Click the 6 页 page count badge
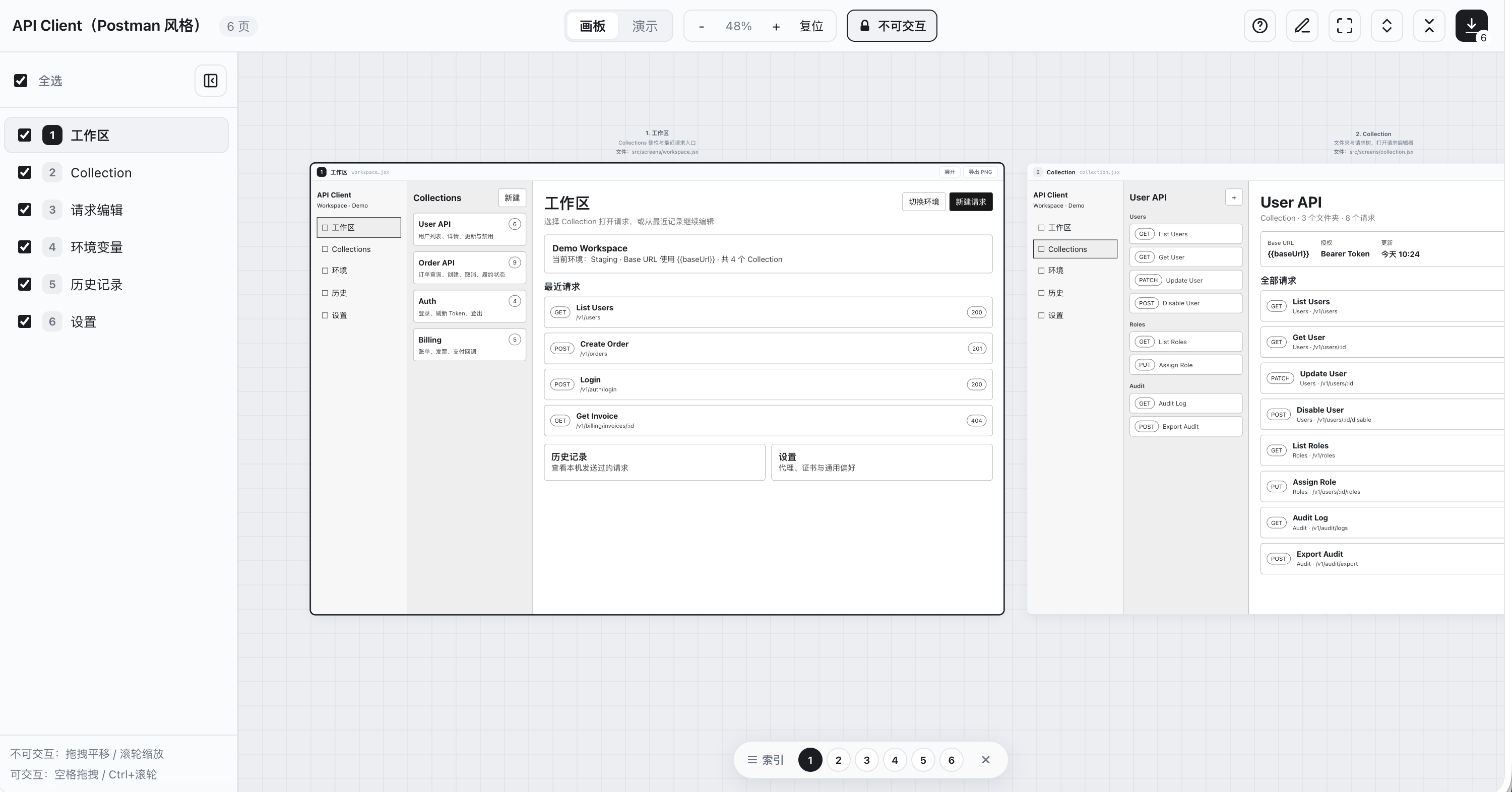 [x=238, y=26]
